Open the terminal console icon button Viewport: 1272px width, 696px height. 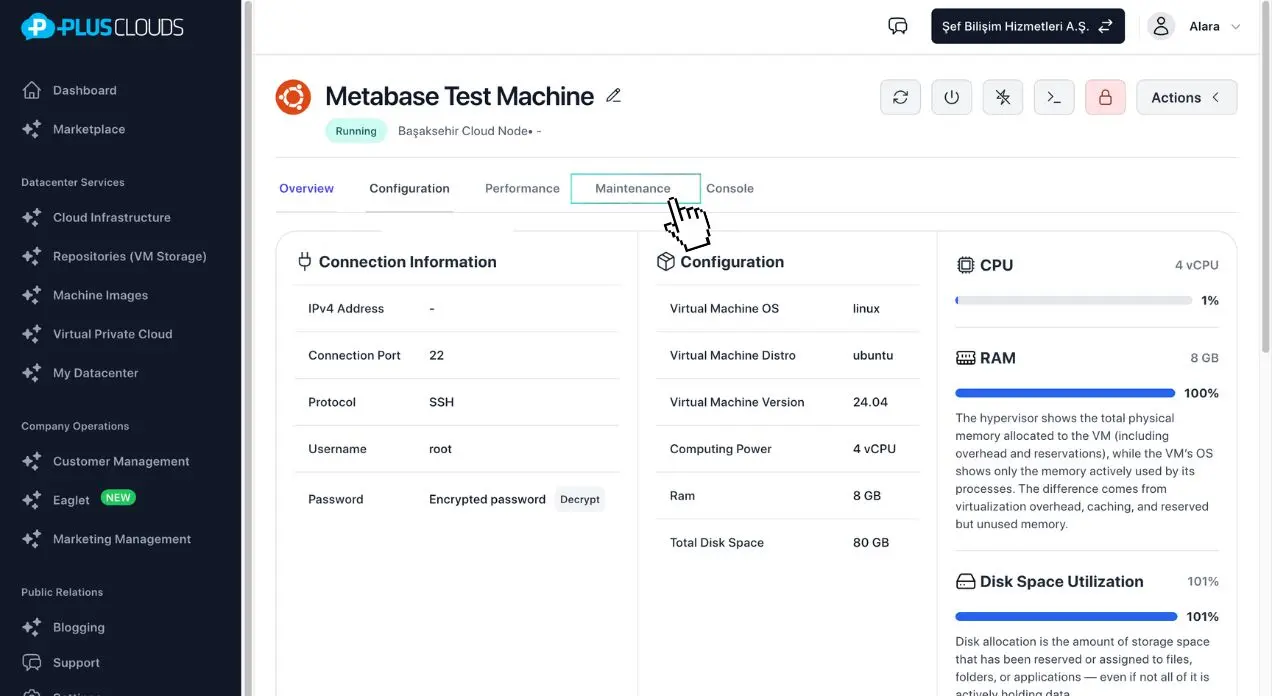tap(1053, 97)
